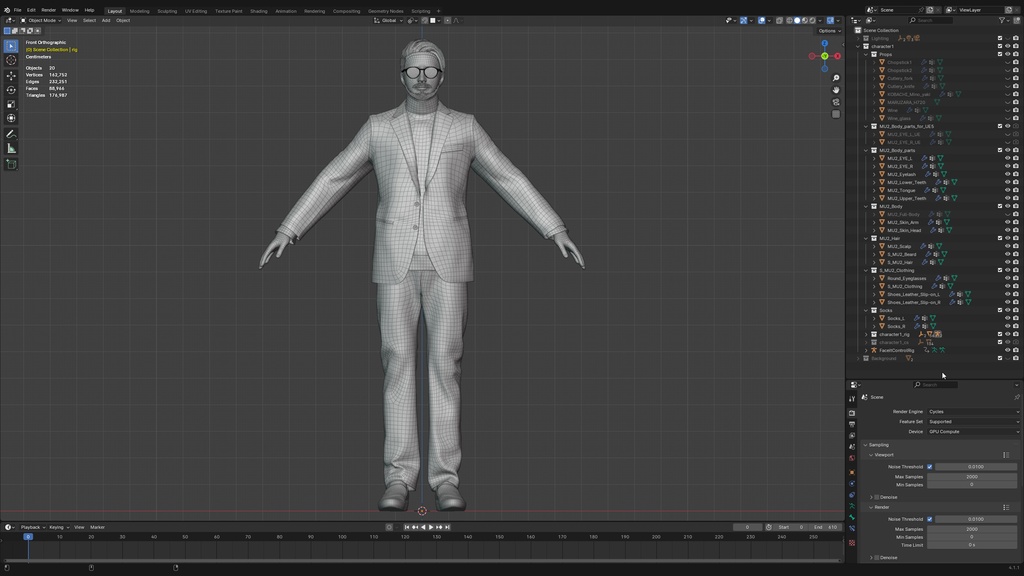Image resolution: width=1024 pixels, height=576 pixels.
Task: Open the Object Mode dropdown
Action: tap(42, 19)
